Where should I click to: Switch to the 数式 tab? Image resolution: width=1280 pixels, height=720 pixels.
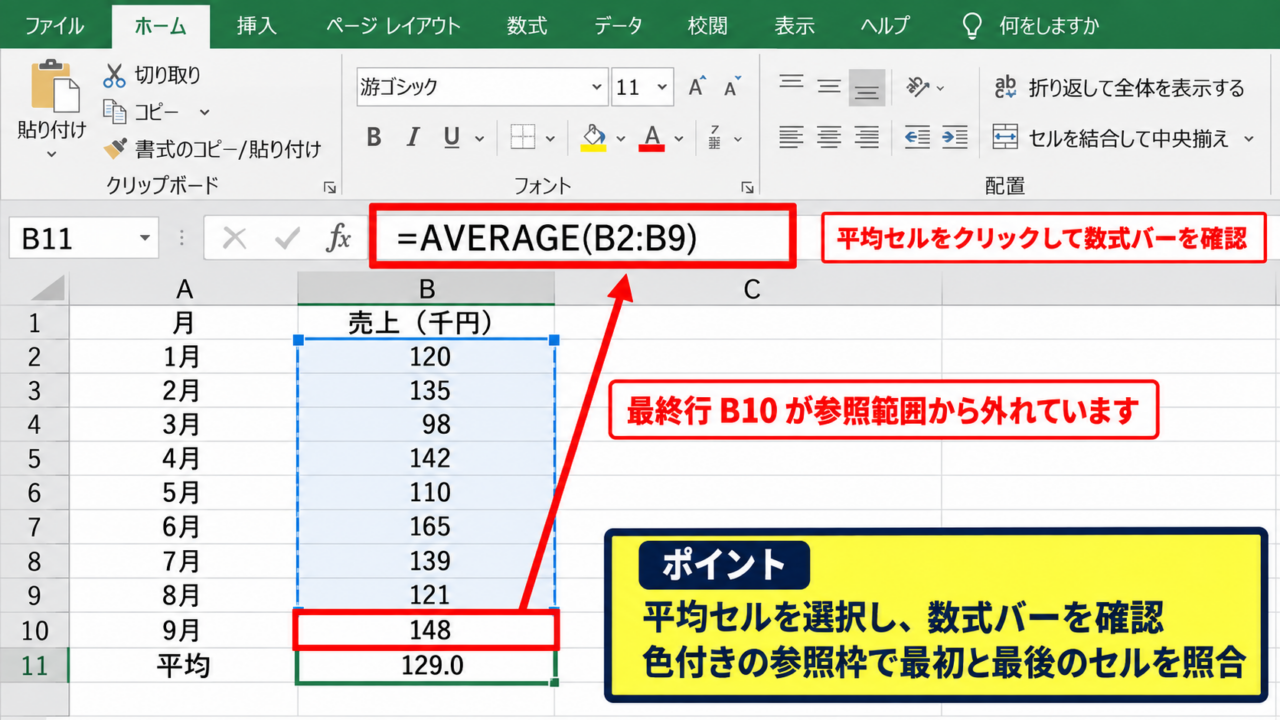(527, 26)
